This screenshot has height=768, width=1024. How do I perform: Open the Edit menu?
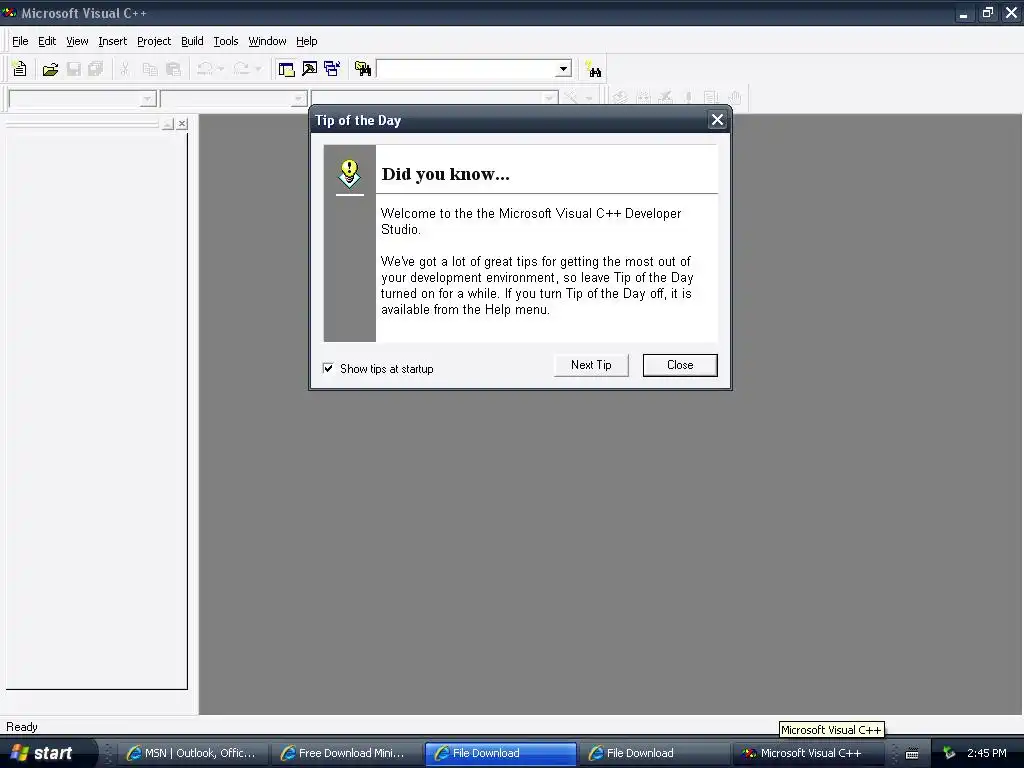pos(47,41)
